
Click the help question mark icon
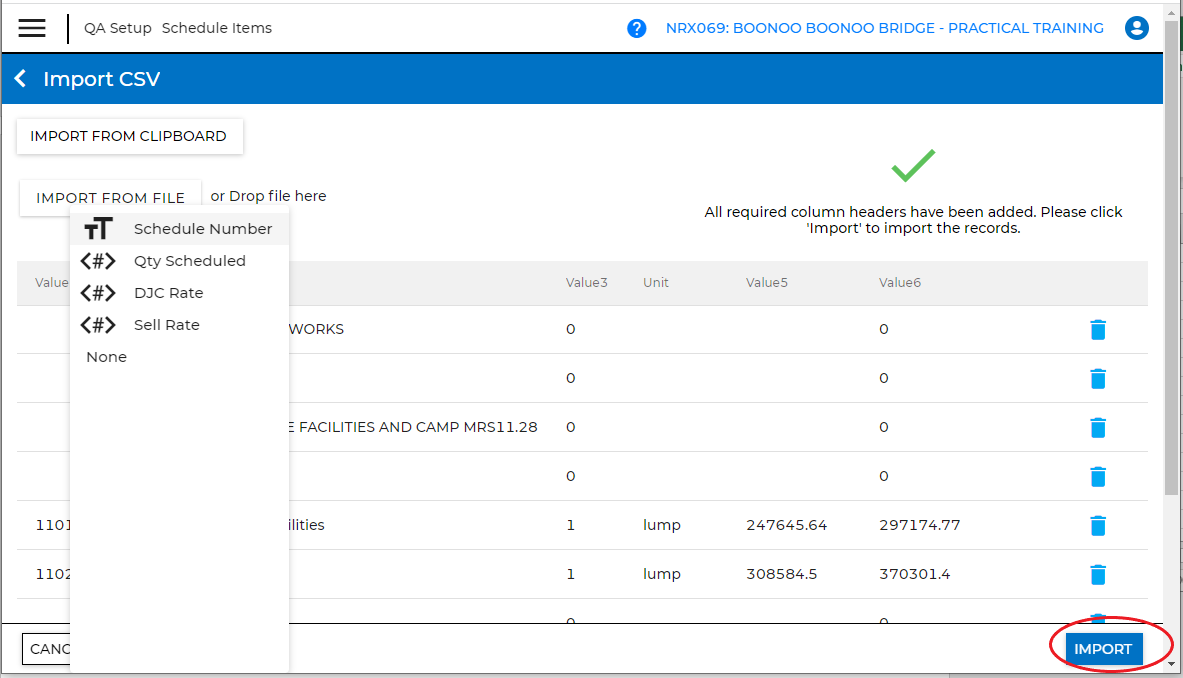[637, 28]
